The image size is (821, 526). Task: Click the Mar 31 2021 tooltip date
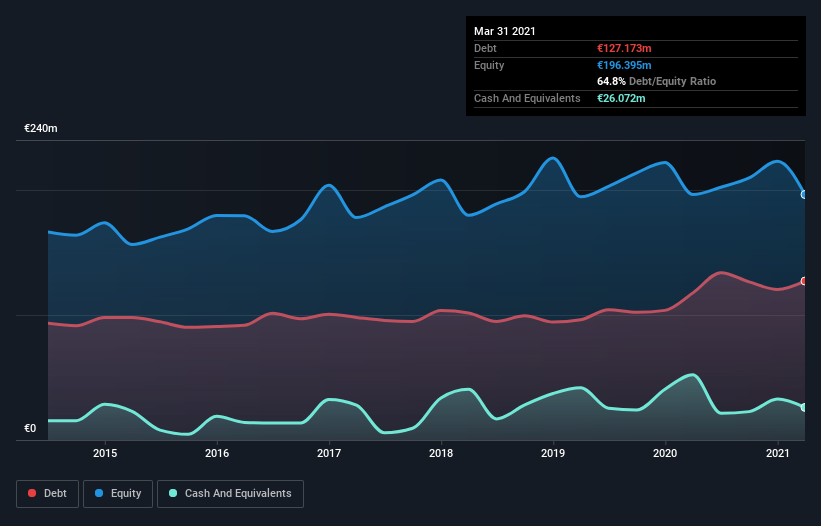point(505,31)
